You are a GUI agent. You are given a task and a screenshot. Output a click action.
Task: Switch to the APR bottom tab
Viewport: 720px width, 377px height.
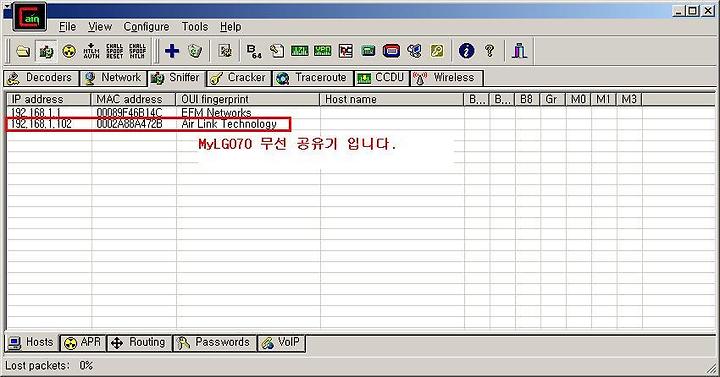(83, 343)
